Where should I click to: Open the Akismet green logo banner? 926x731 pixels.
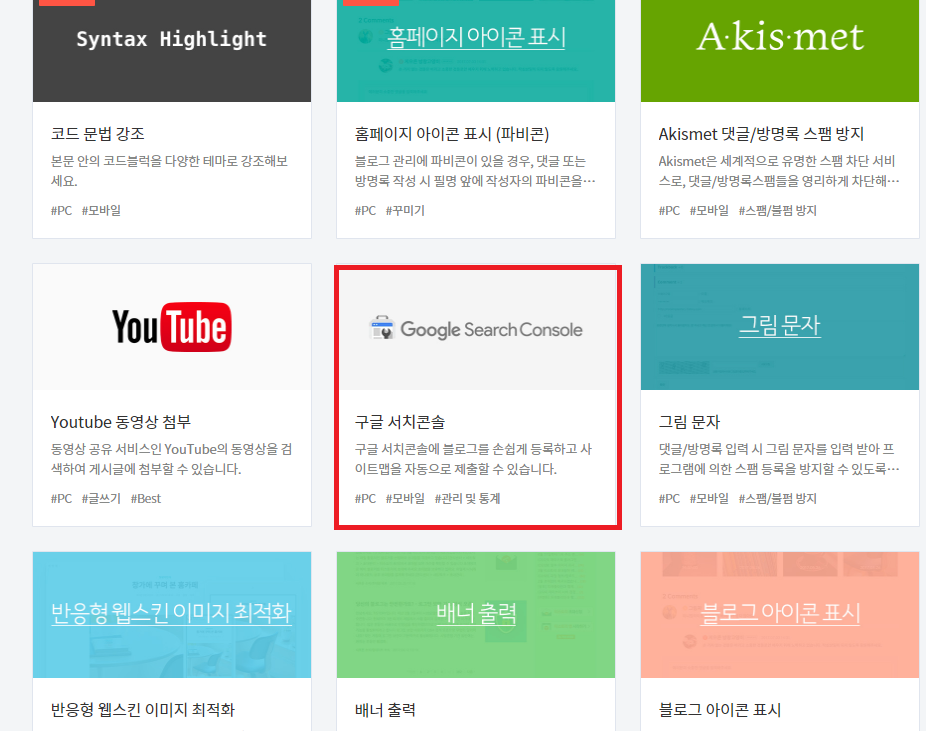[x=780, y=51]
